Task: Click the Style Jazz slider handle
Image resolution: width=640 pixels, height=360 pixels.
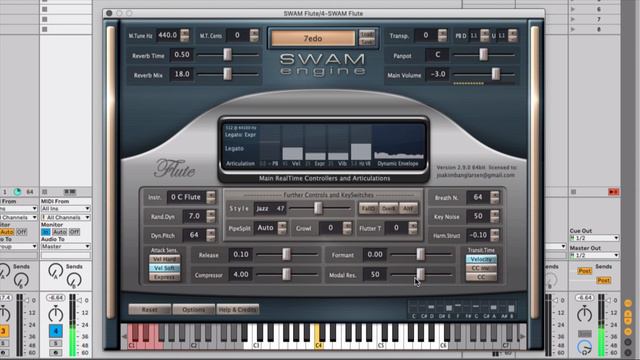Action: [x=318, y=209]
